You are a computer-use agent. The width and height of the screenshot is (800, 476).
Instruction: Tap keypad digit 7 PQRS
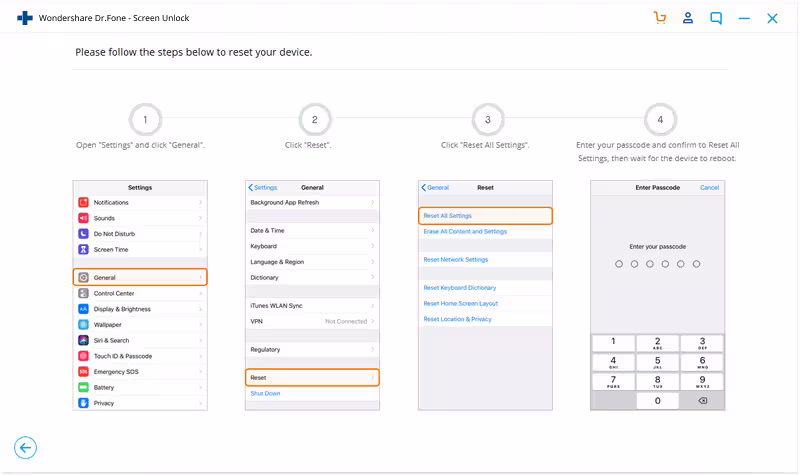(613, 382)
